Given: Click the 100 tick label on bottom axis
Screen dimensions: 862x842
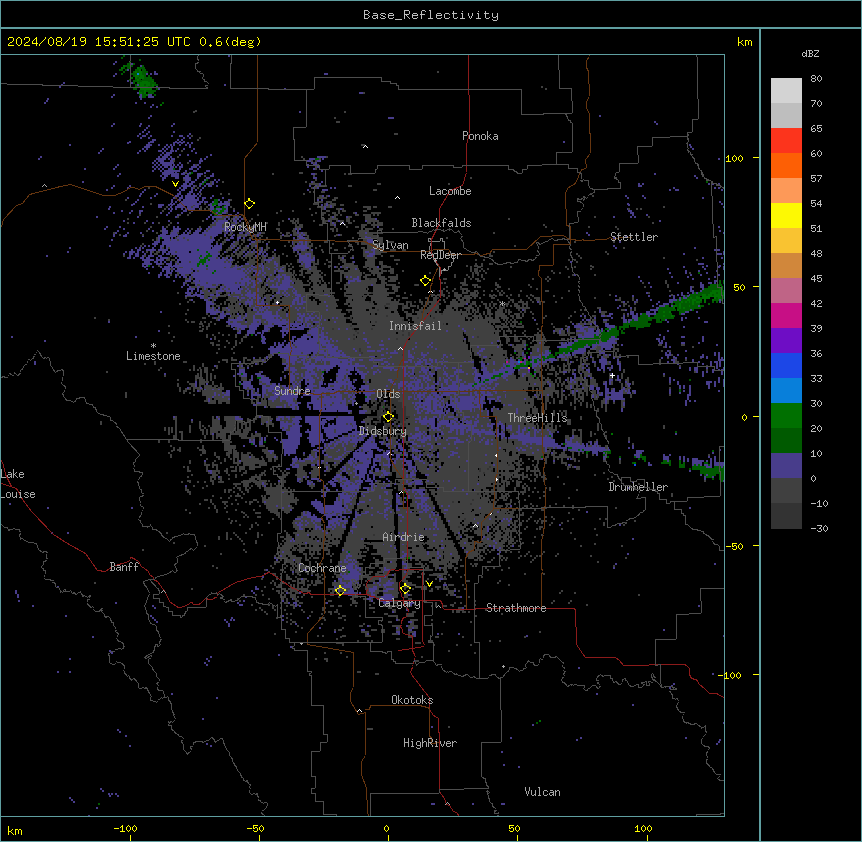Looking at the screenshot, I should click(643, 829).
